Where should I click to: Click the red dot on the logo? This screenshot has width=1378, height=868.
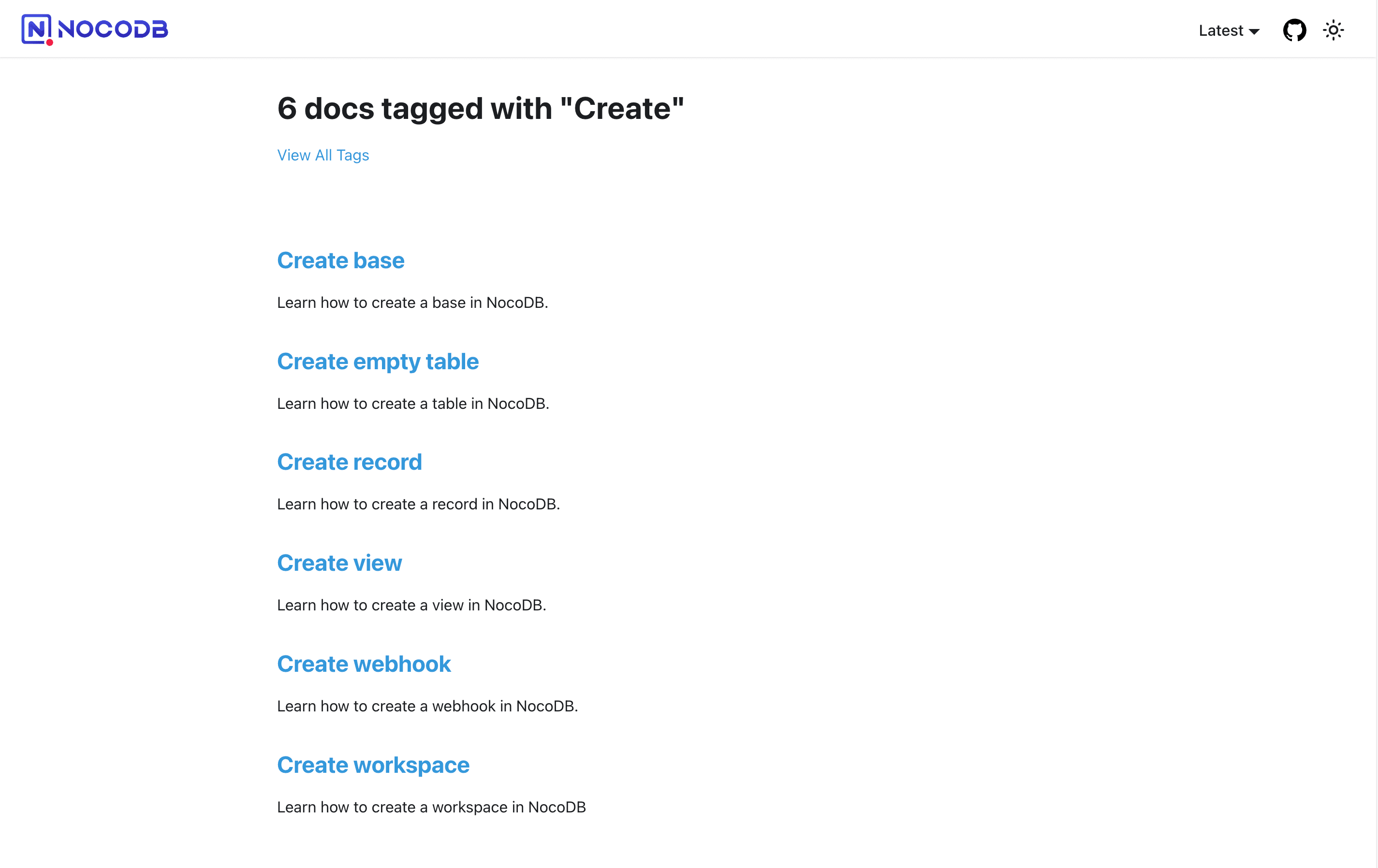pos(50,42)
